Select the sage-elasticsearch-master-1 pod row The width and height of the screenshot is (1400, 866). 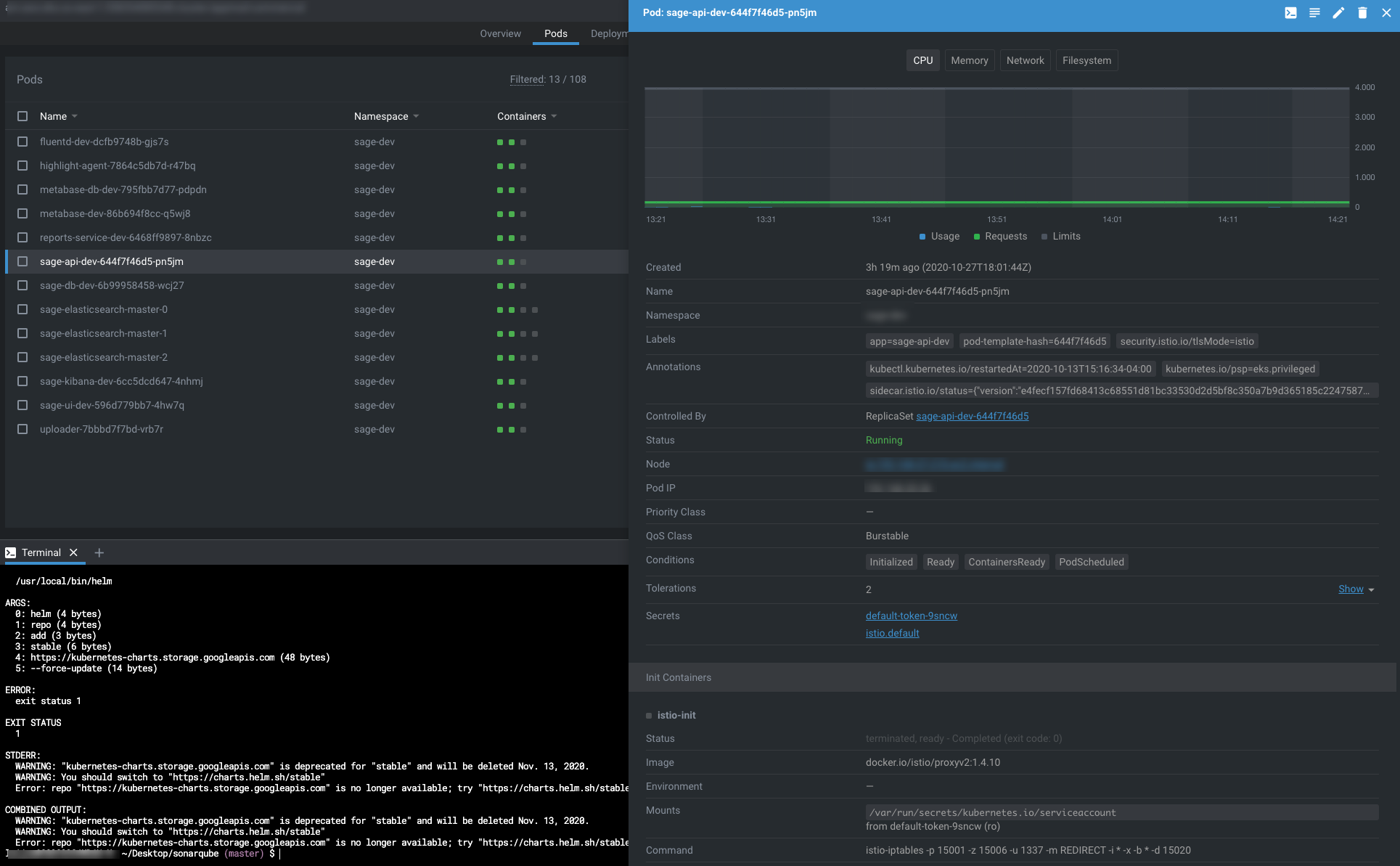pos(316,333)
